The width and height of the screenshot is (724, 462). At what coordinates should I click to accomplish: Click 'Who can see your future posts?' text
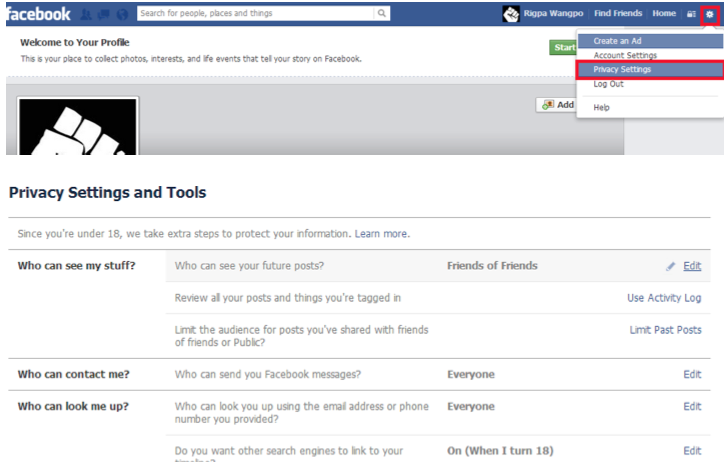point(249,266)
